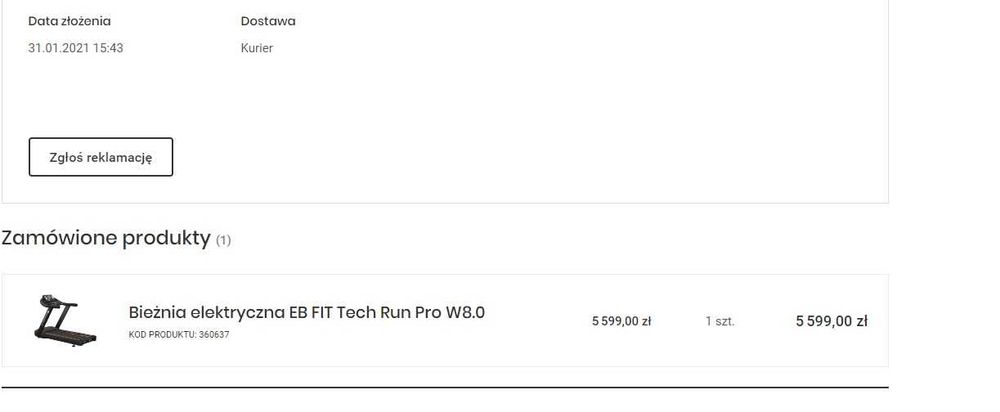Viewport: 1000px width, 412px height.
Task: Click product code number 360637
Action: point(214,335)
